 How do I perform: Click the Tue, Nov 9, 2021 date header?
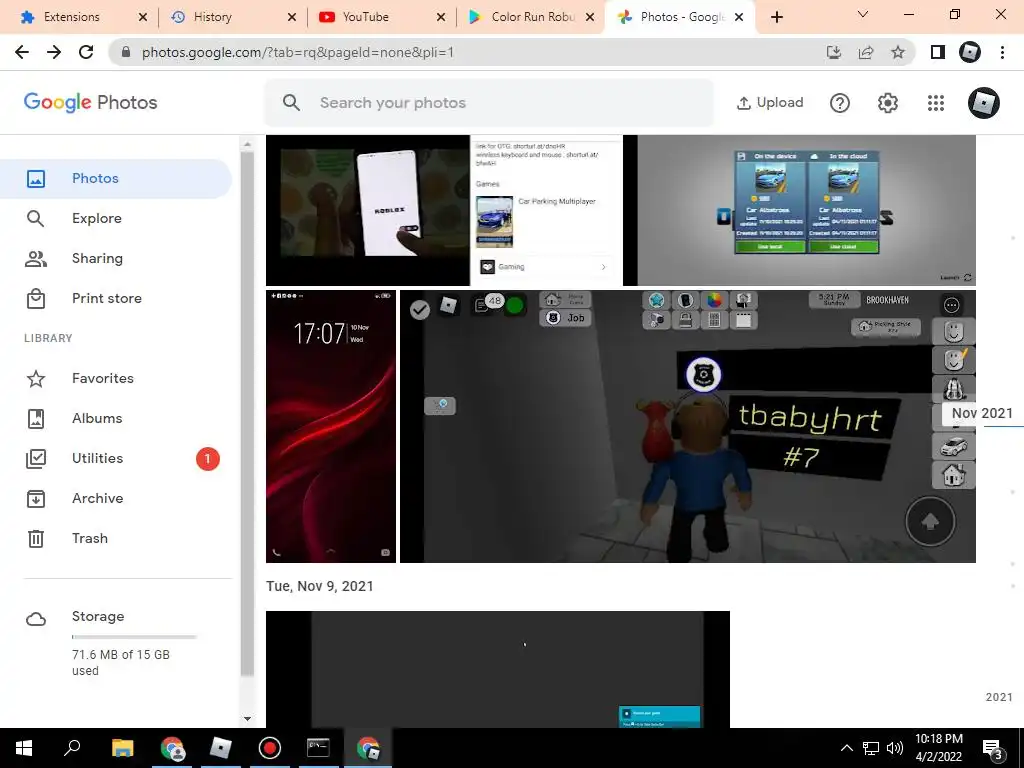click(x=319, y=586)
